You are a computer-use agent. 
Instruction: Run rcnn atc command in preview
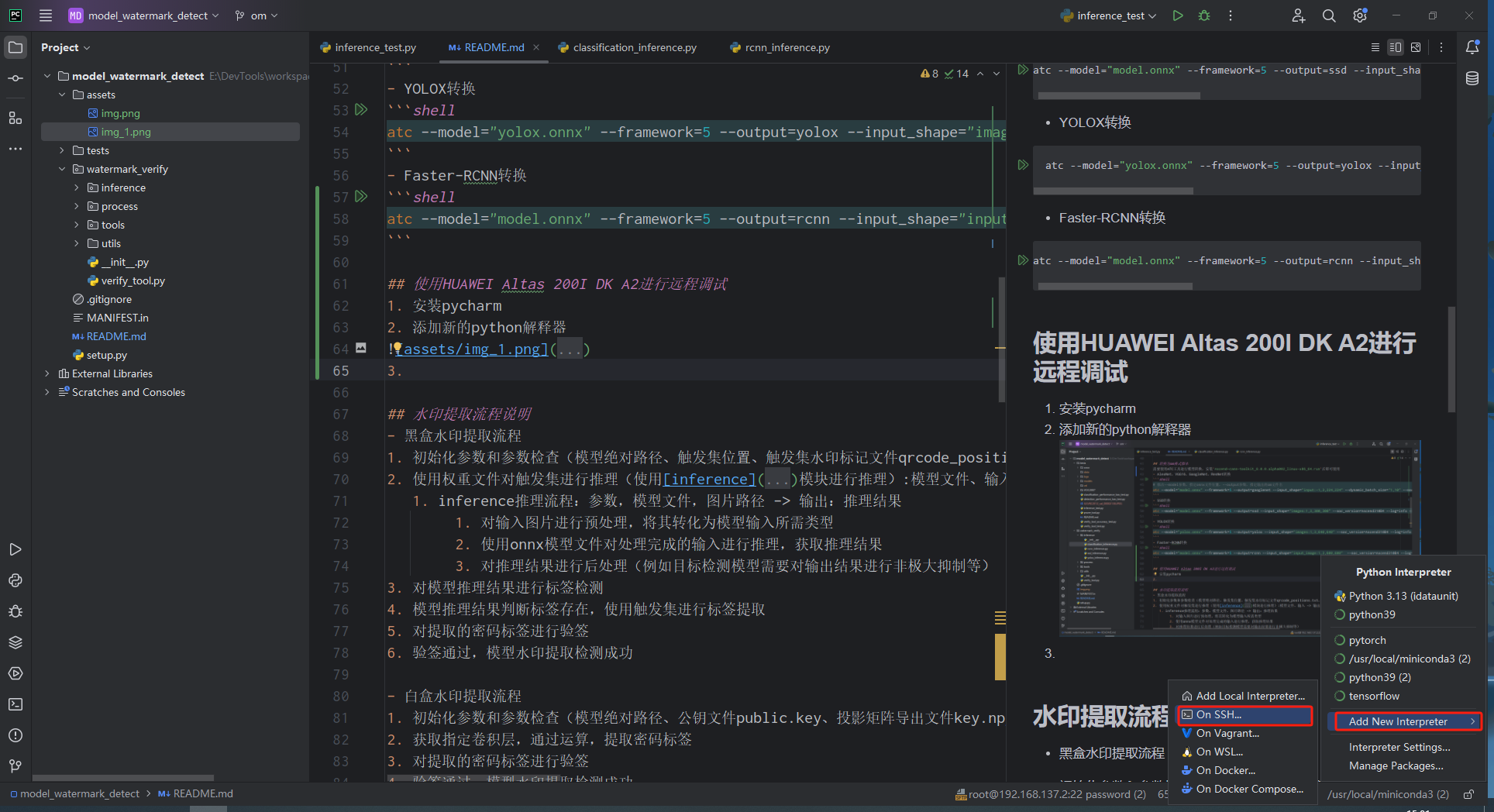click(x=1023, y=260)
